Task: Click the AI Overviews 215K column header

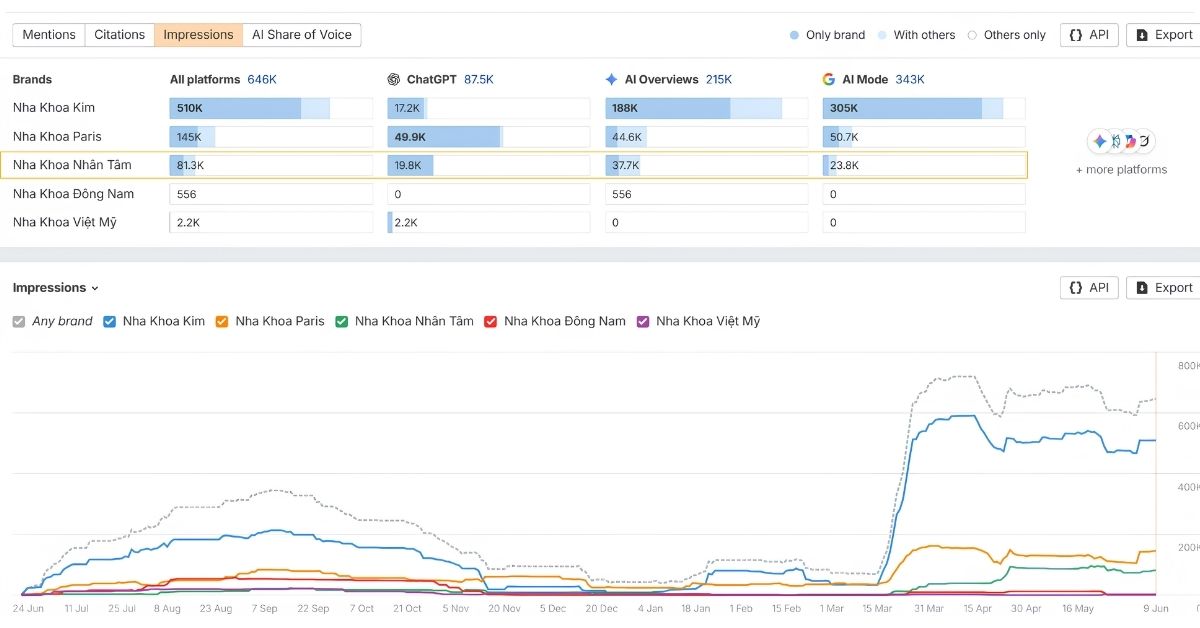Action: pyautogui.click(x=668, y=80)
